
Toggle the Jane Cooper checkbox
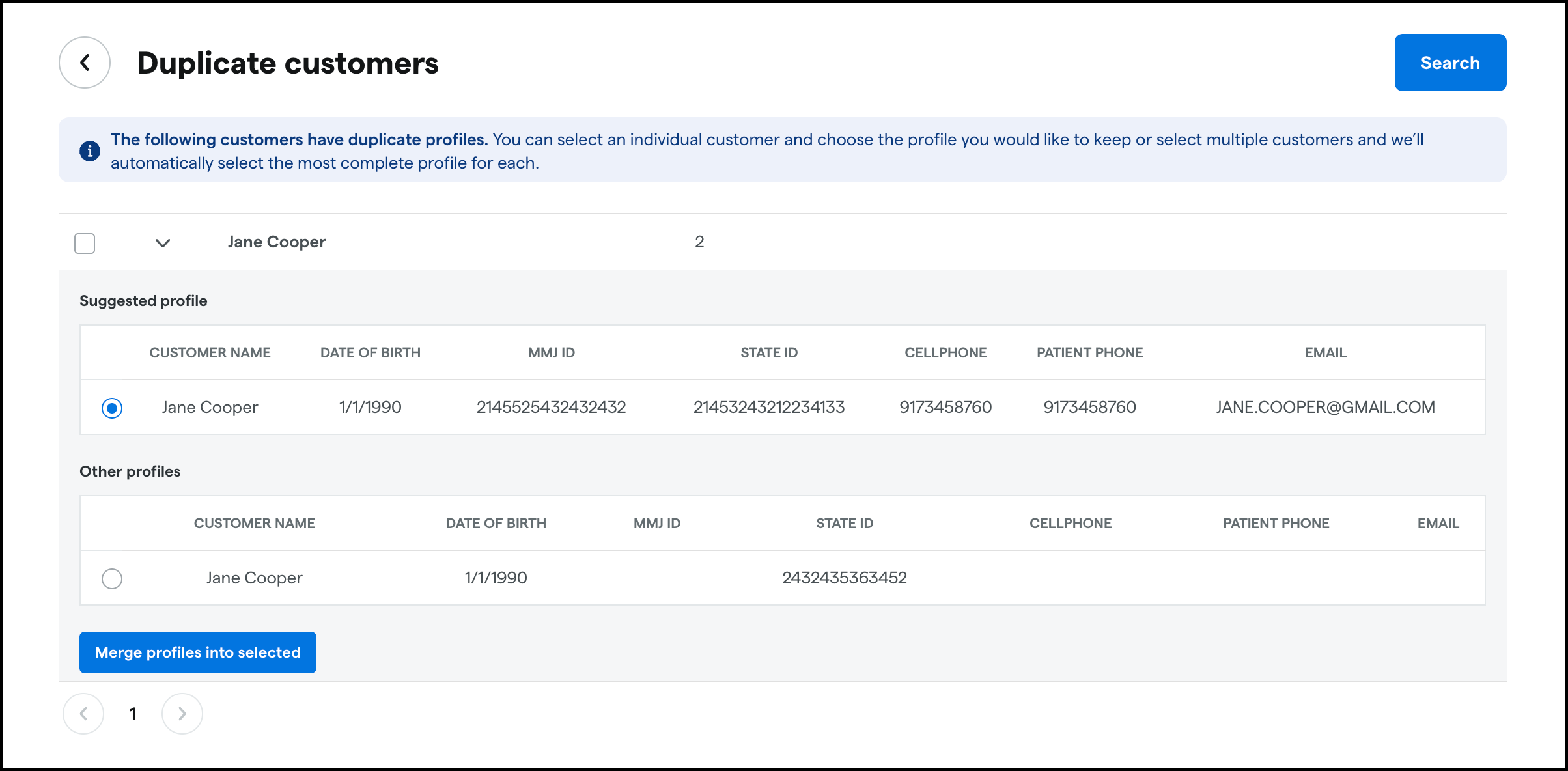(85, 242)
